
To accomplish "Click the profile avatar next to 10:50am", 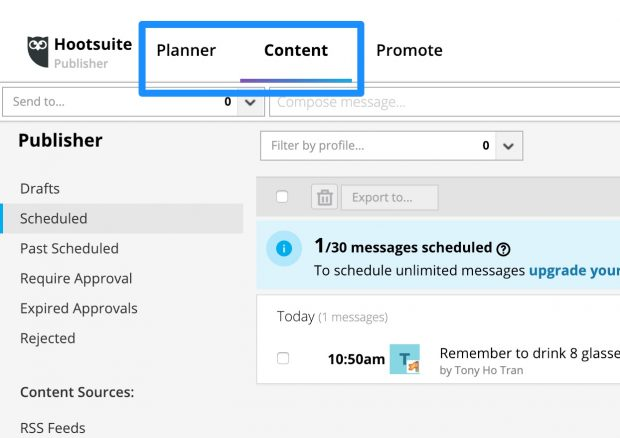I will tap(405, 359).
